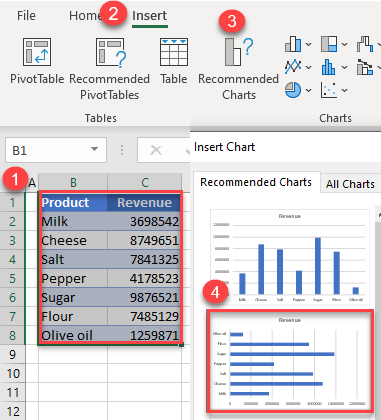381x420 pixels.
Task: Switch to the All Charts tab
Action: coord(350,184)
